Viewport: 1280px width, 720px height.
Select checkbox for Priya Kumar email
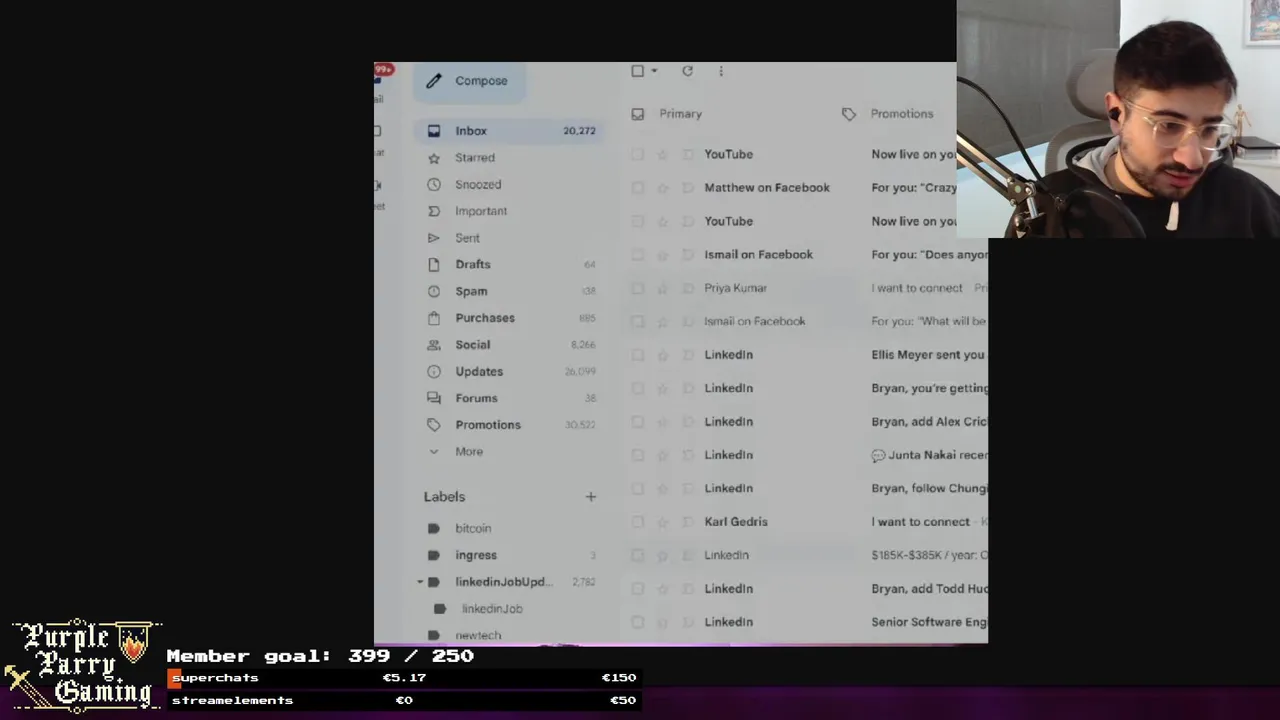tap(637, 288)
